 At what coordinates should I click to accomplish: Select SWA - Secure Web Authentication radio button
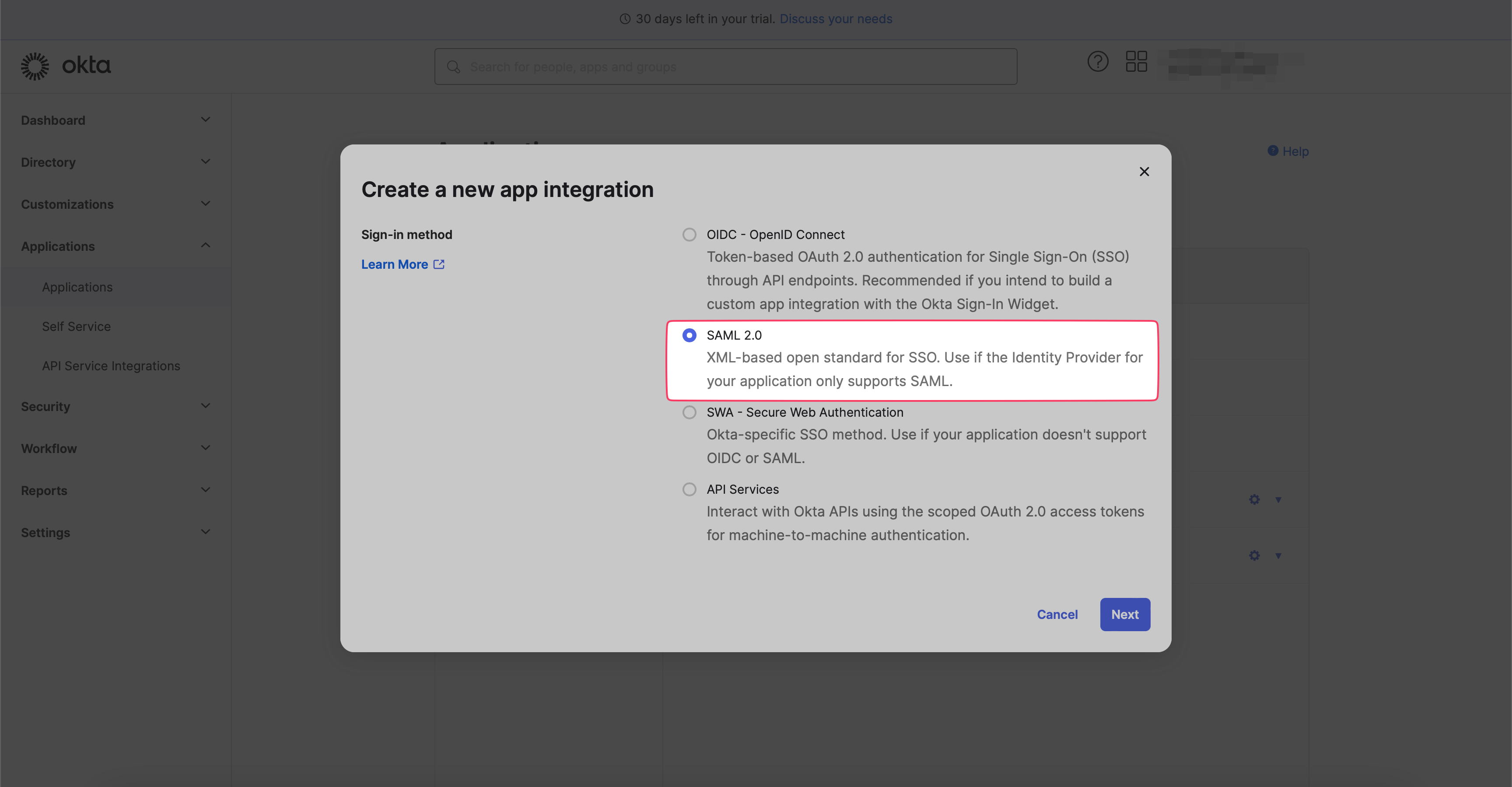click(689, 412)
